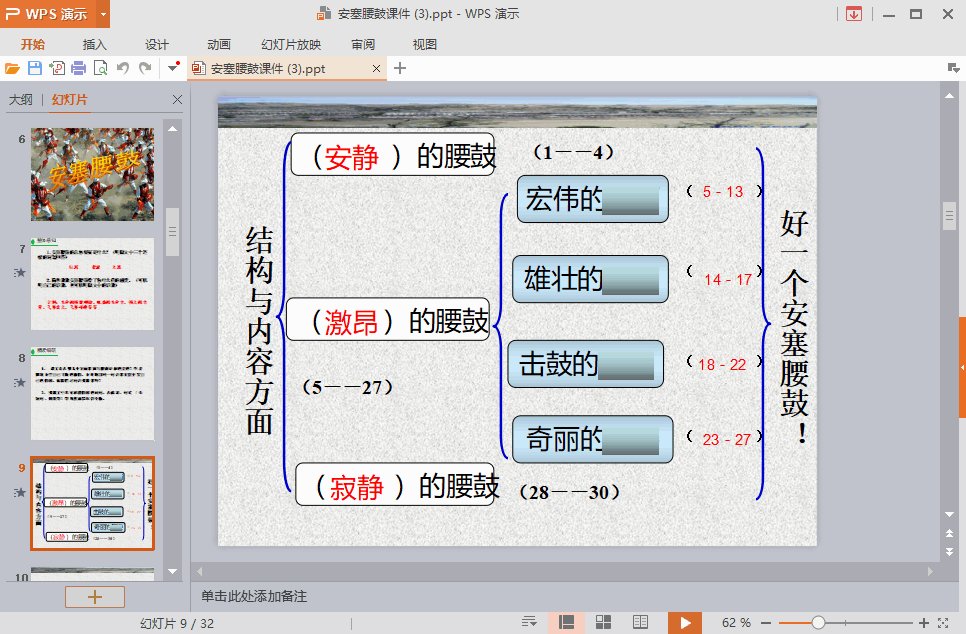Toggle normal view in the status bar

(x=565, y=622)
